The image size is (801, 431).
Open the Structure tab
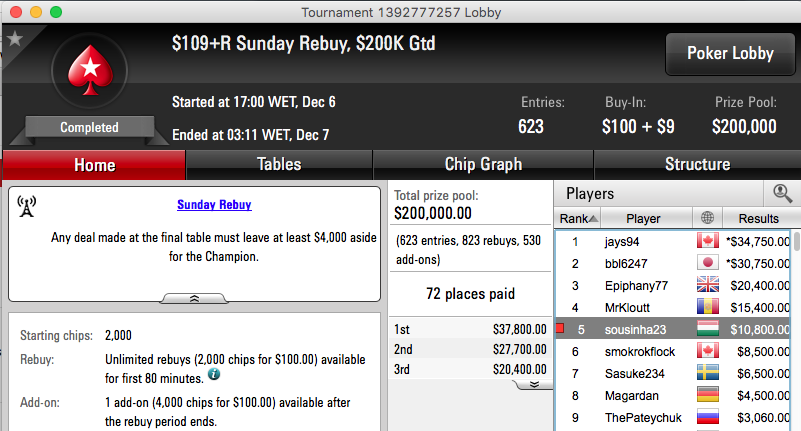click(697, 164)
